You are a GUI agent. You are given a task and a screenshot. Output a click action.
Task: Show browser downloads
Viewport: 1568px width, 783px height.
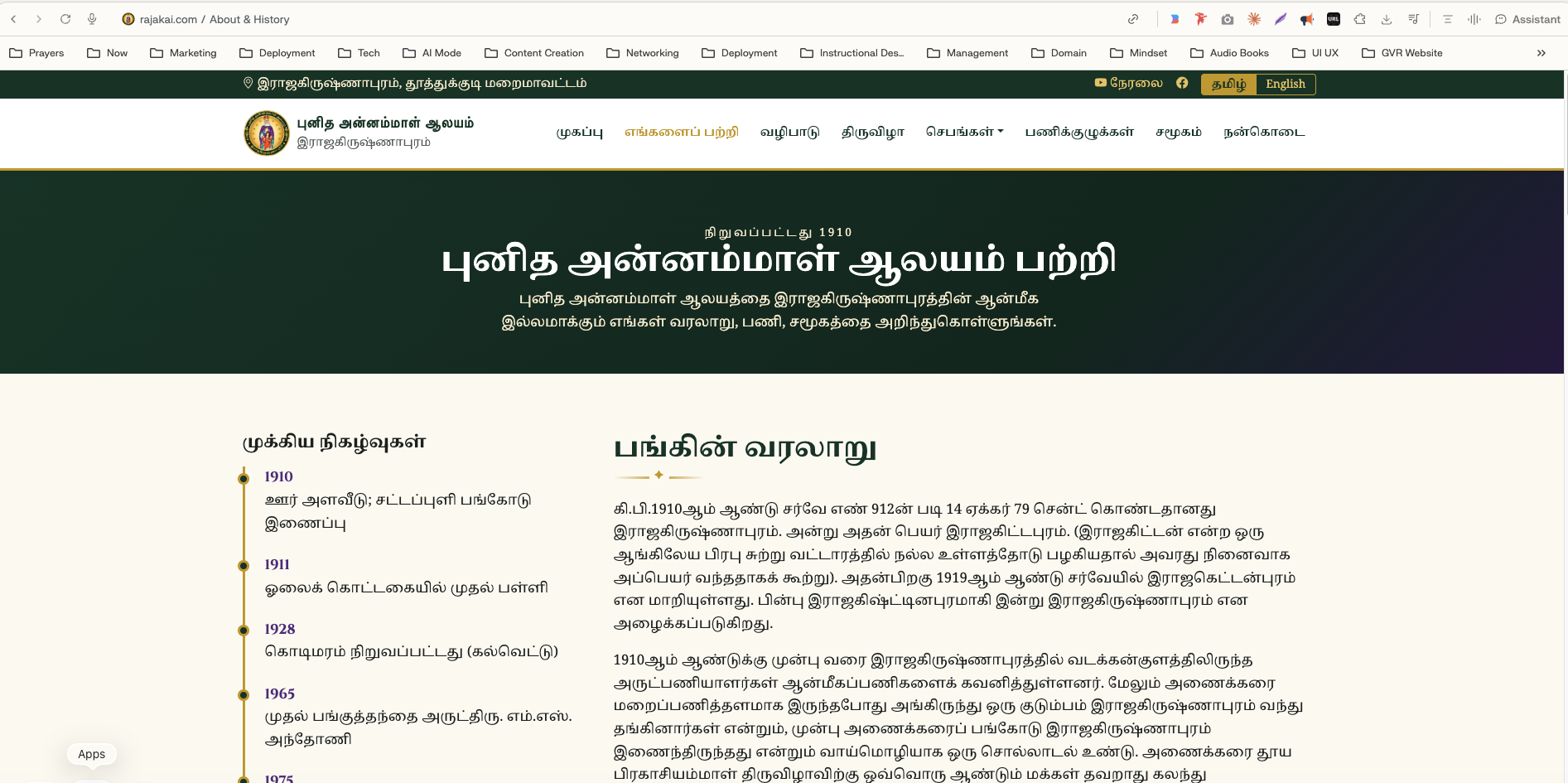tap(1387, 19)
